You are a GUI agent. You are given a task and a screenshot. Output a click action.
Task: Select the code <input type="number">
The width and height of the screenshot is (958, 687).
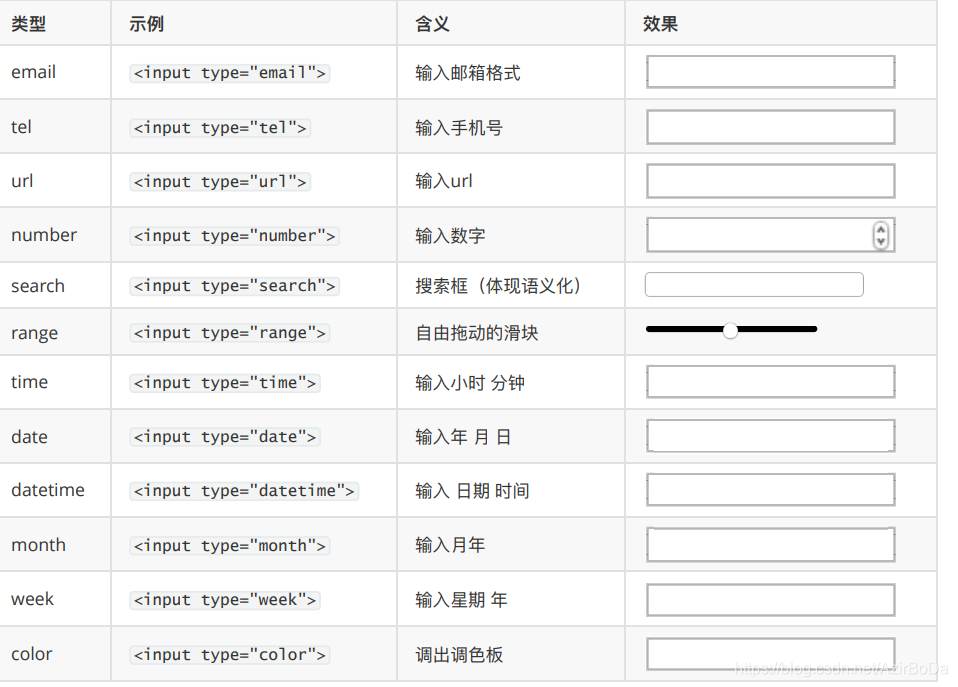click(x=235, y=236)
